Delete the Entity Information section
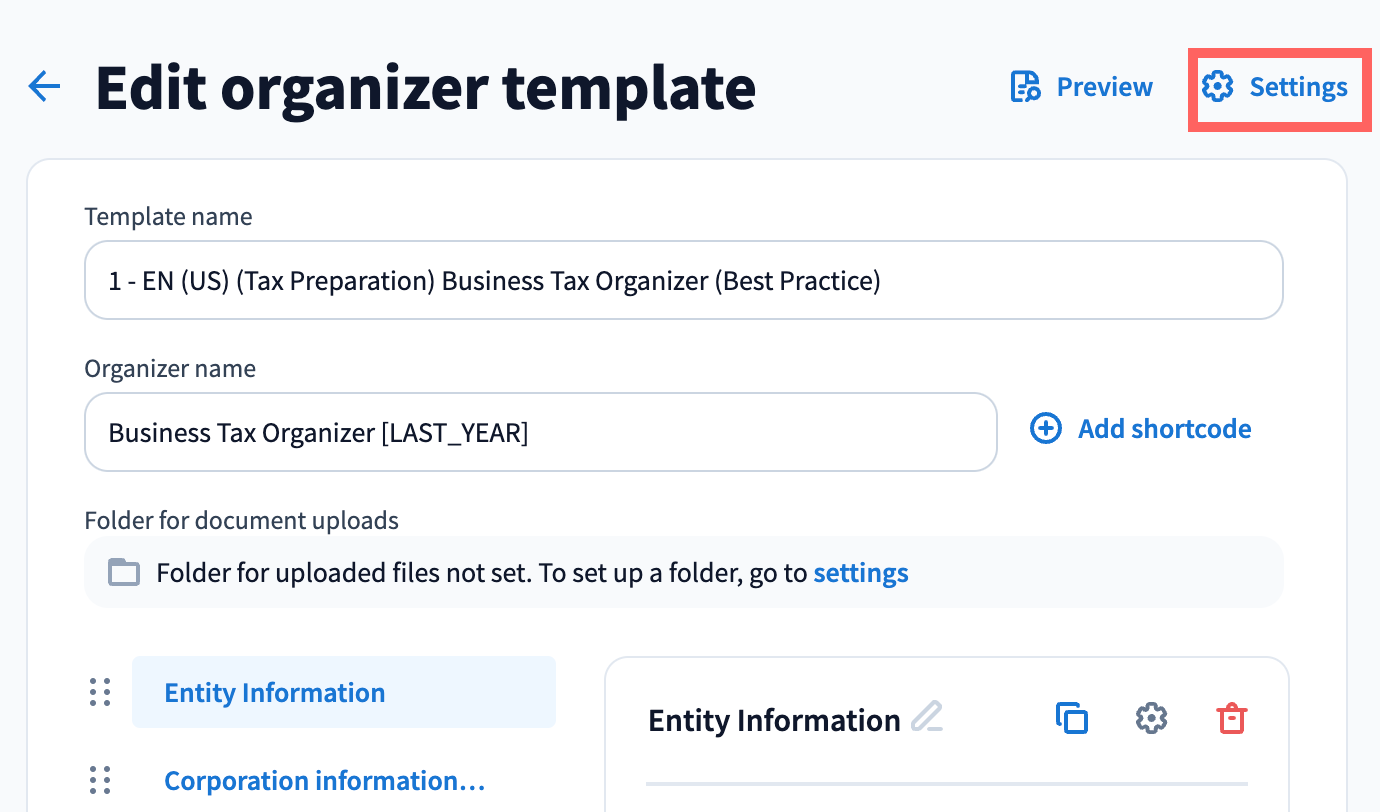The width and height of the screenshot is (1380, 812). pyautogui.click(x=1231, y=718)
